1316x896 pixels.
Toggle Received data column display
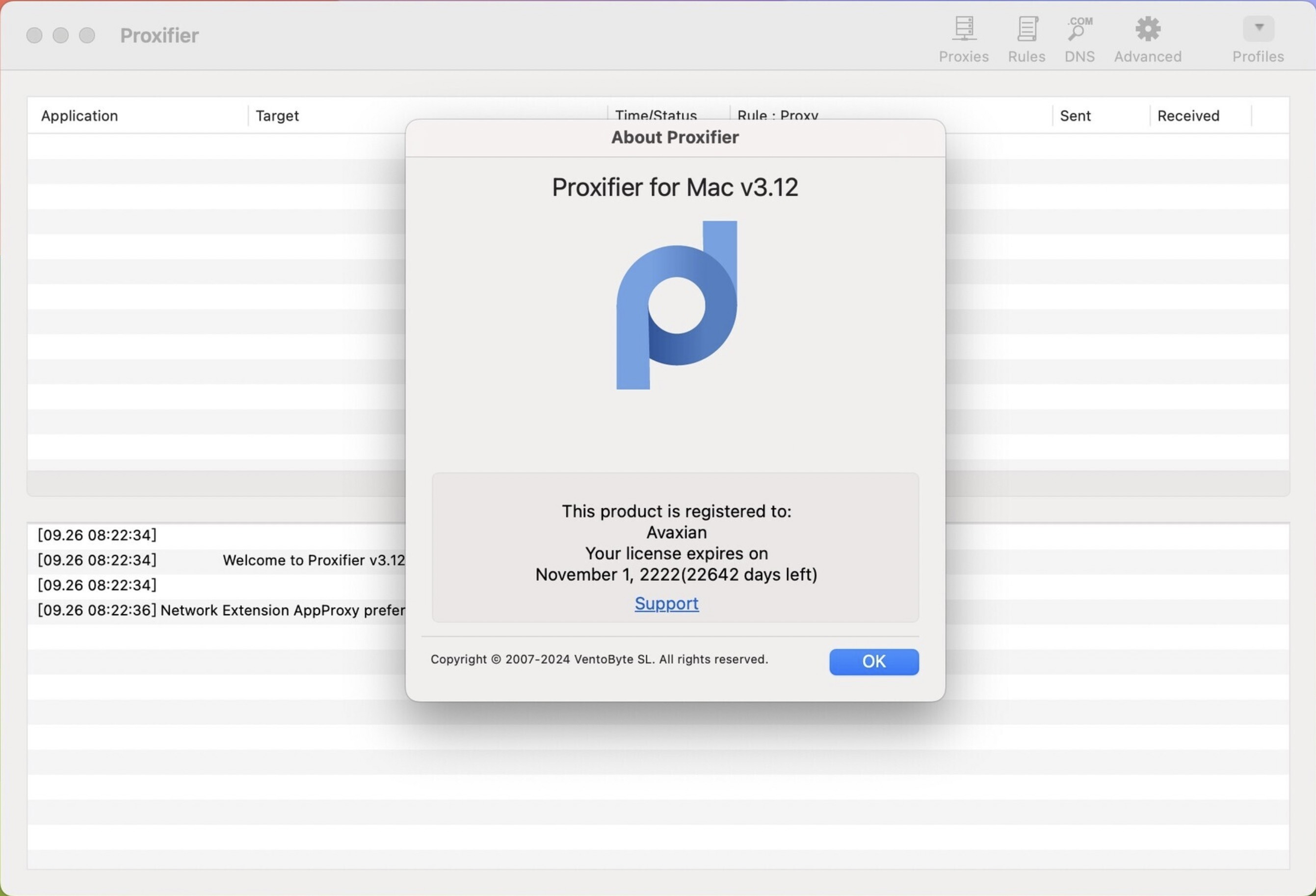click(x=1188, y=115)
